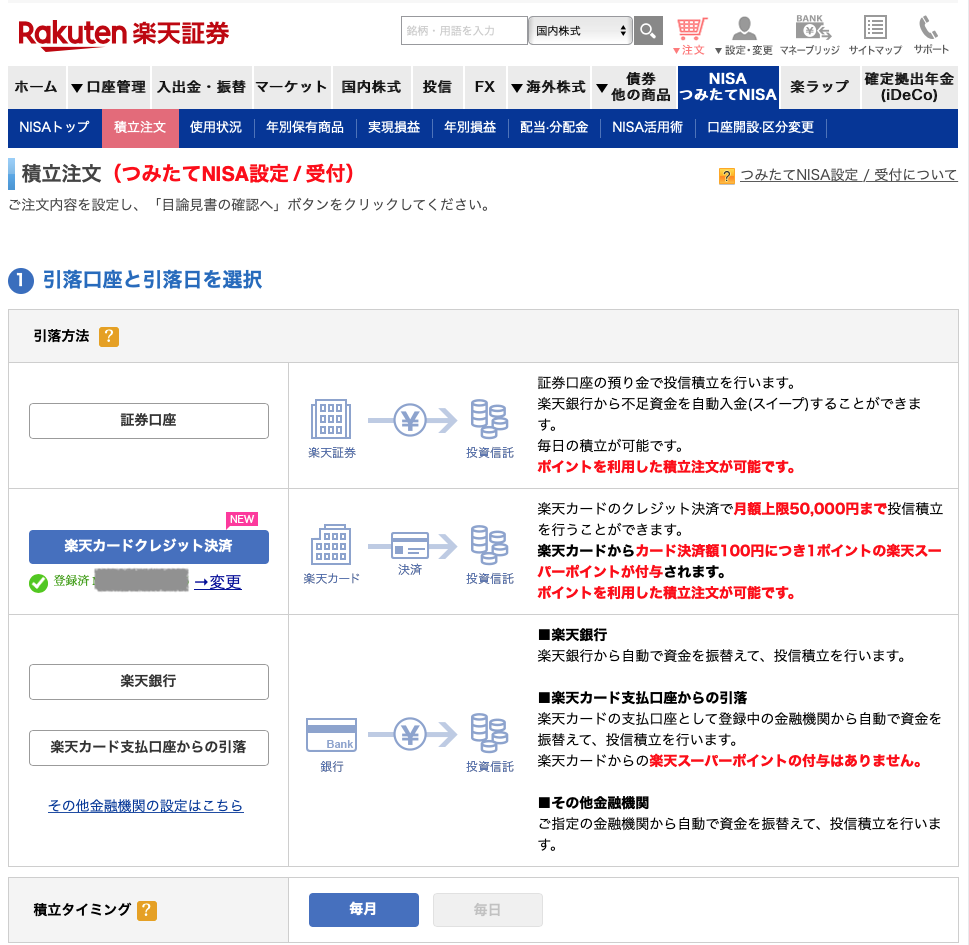Click 投資信託 coins icon in 証券口座 row

[x=489, y=419]
